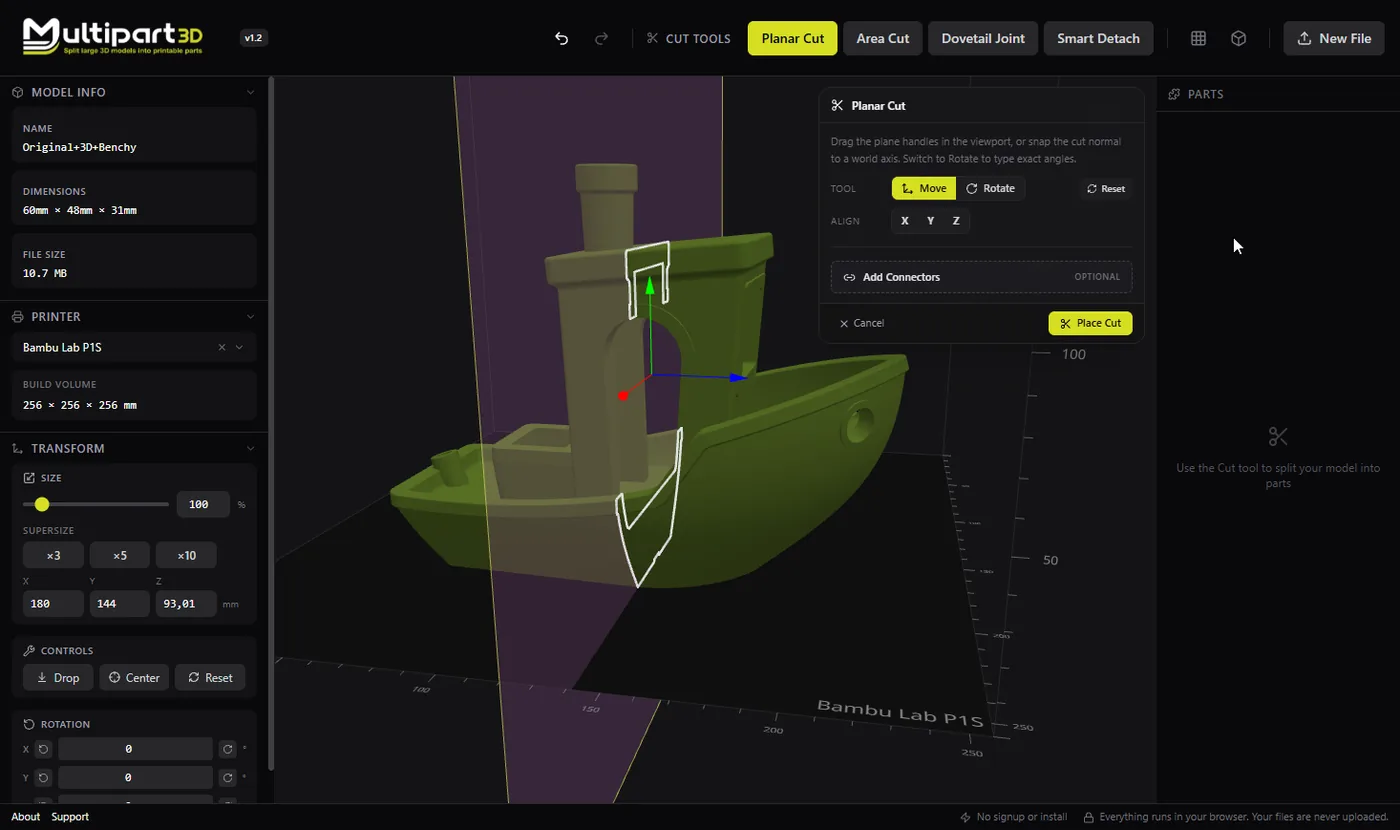The width and height of the screenshot is (1400, 830).
Task: Align cut plane to Y axis
Action: [x=931, y=221]
